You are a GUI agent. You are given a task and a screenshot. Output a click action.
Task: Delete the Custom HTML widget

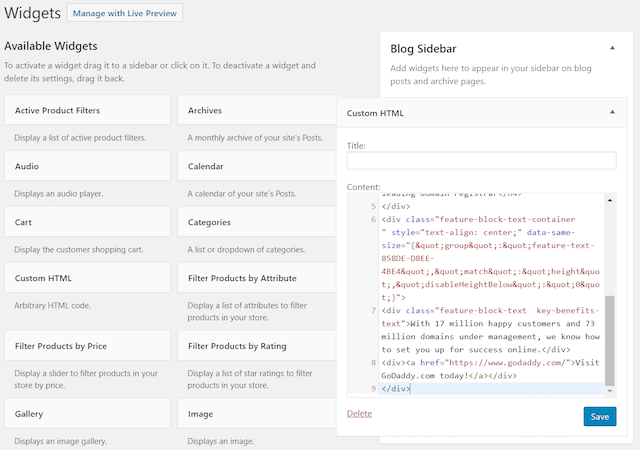click(359, 413)
